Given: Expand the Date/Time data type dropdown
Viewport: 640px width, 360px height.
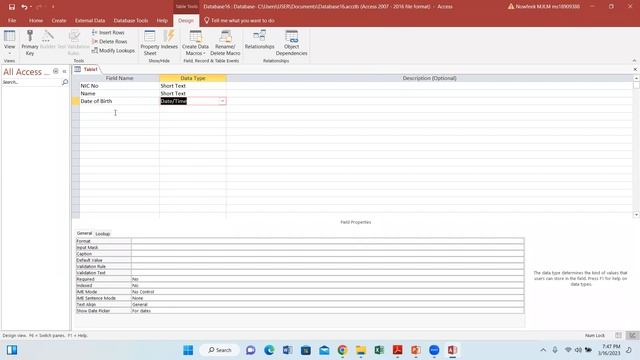Looking at the screenshot, I should tap(222, 101).
